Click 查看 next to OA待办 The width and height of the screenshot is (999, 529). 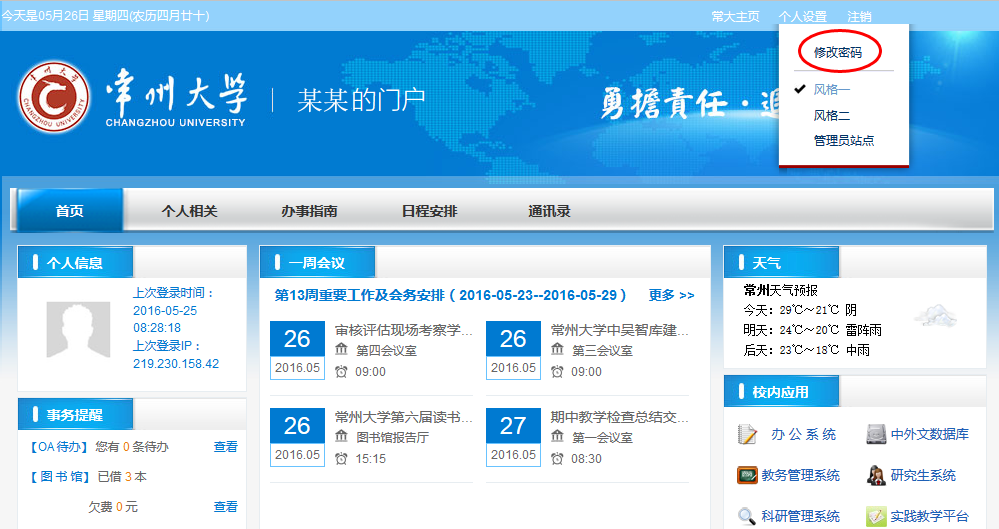226,447
